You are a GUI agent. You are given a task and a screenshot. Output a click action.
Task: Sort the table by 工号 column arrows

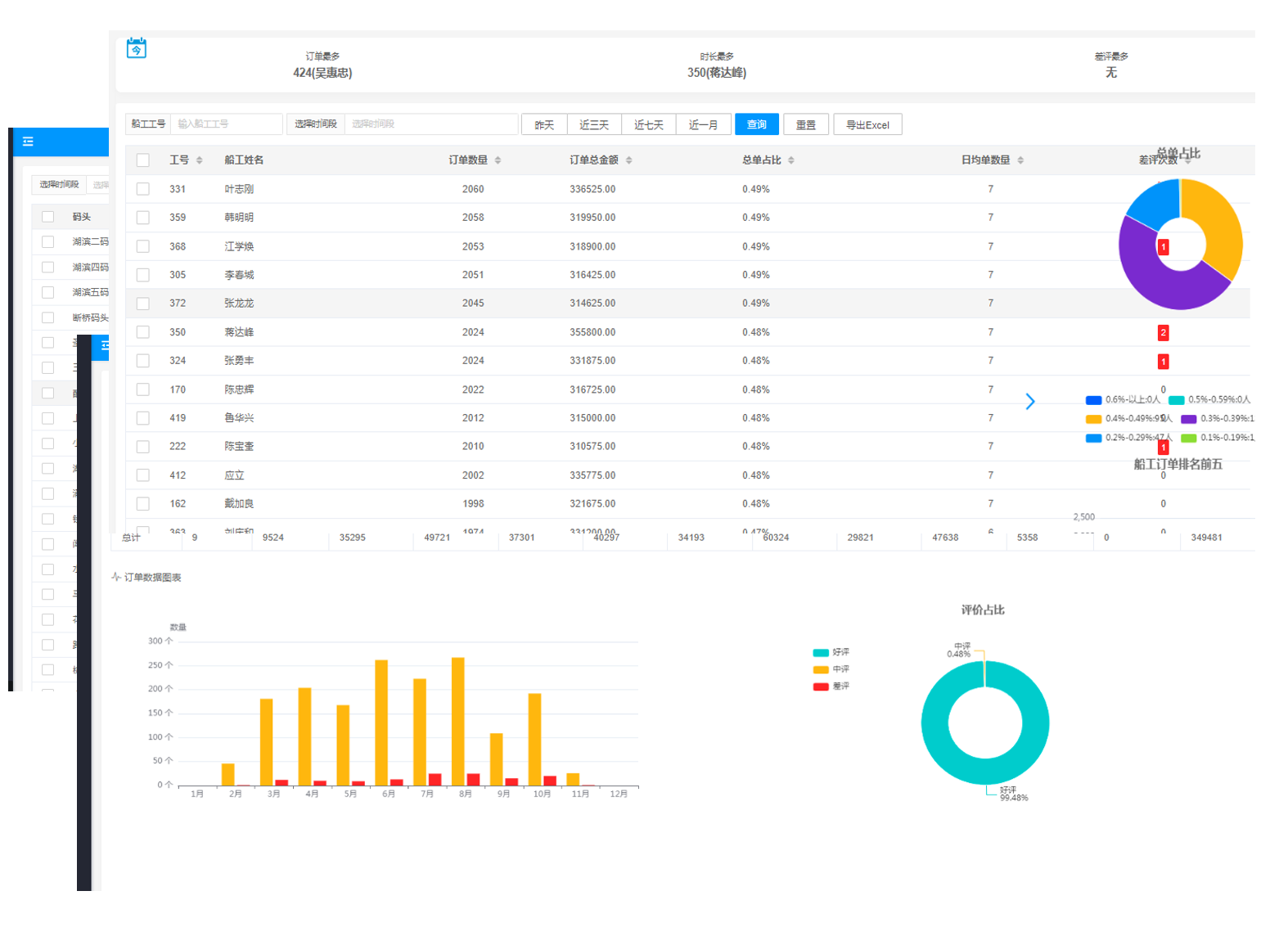click(x=199, y=160)
